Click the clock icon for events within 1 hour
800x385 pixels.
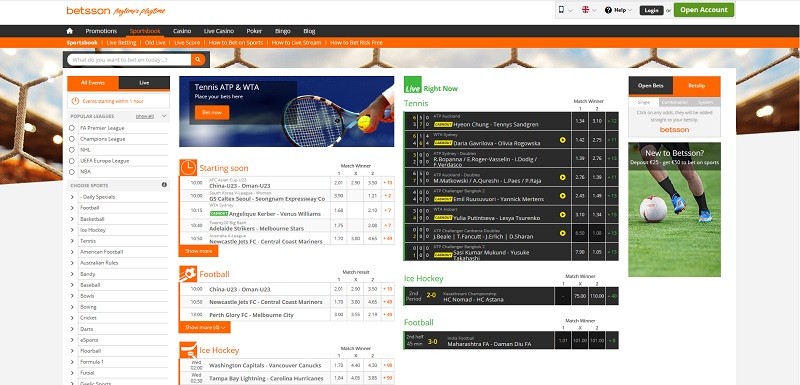(76, 101)
